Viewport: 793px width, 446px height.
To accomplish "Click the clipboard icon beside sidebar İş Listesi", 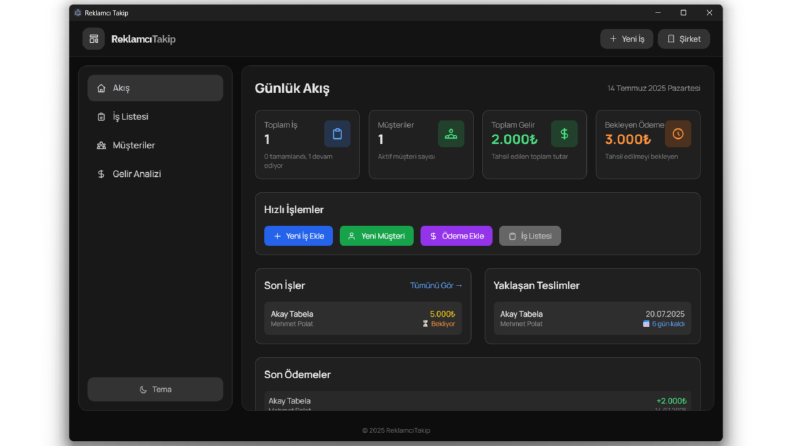I will (x=101, y=117).
